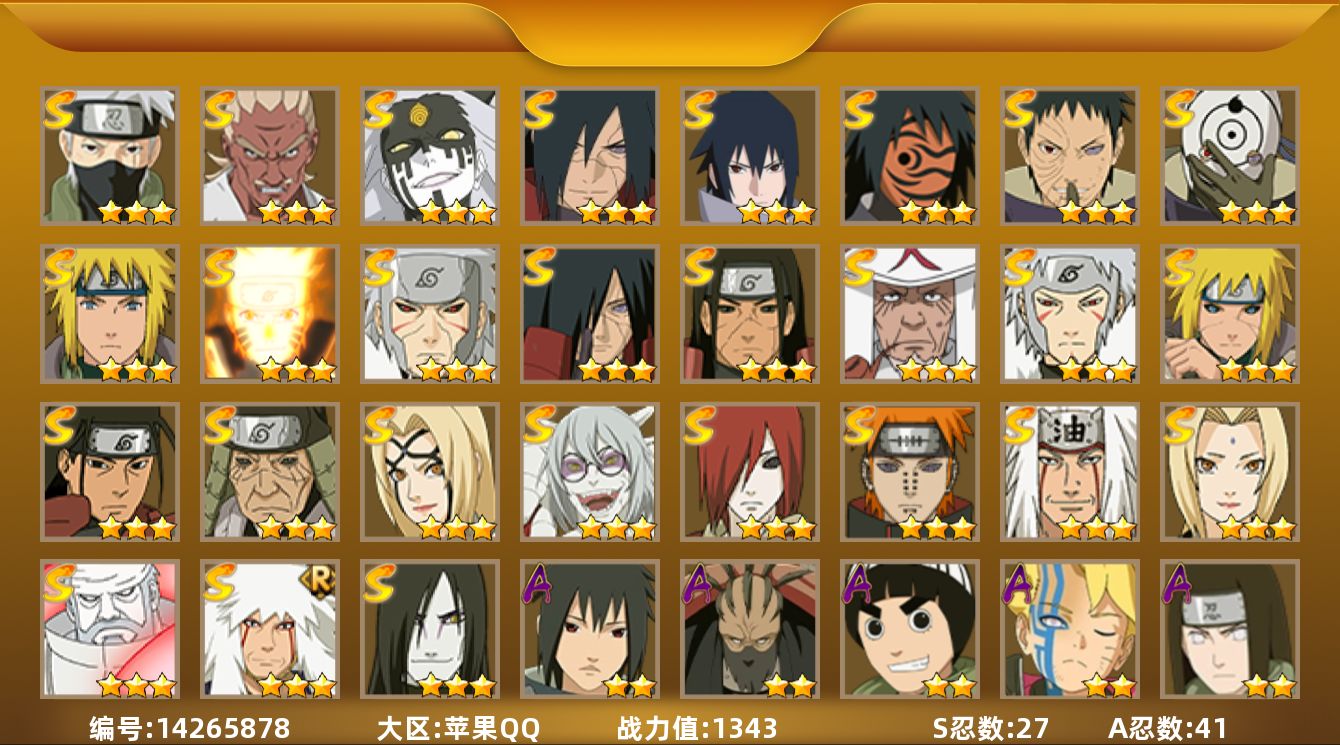Pick the red-haired Nagato portrait

[x=749, y=472]
